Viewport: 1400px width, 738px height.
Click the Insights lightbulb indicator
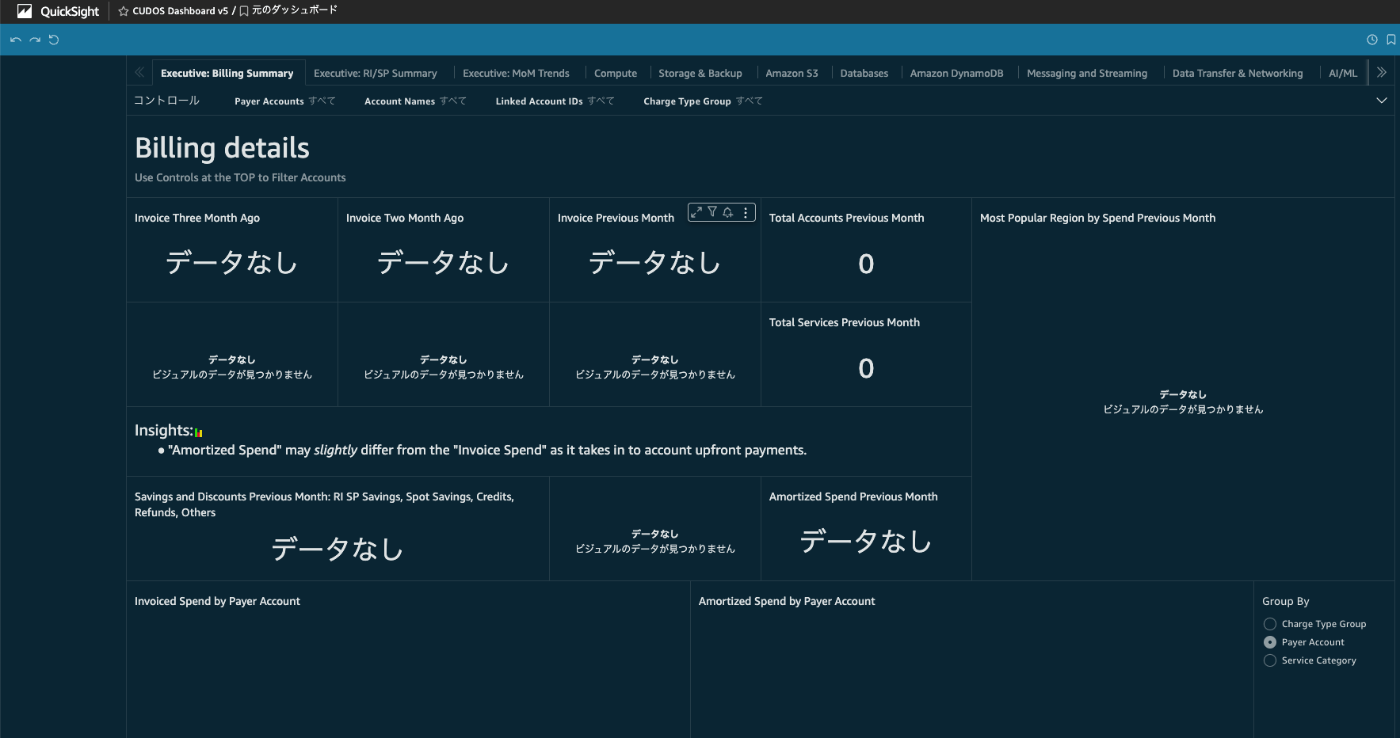click(x=197, y=430)
